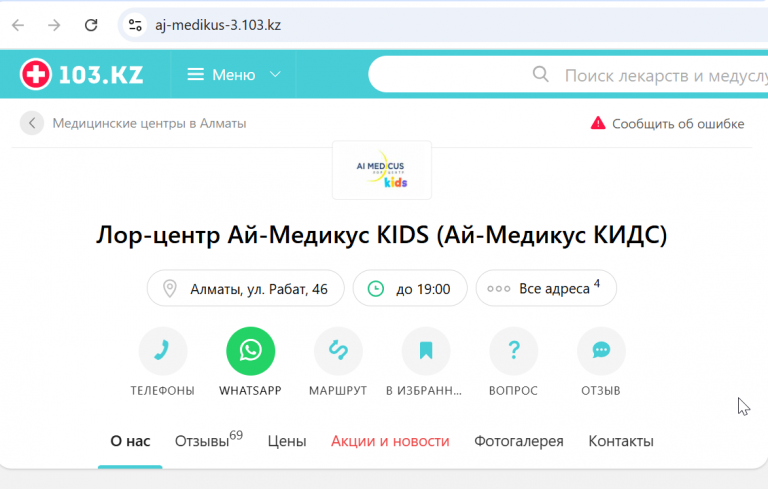The height and width of the screenshot is (489, 768).
Task: Click the МАРШРУТ label
Action: click(338, 391)
